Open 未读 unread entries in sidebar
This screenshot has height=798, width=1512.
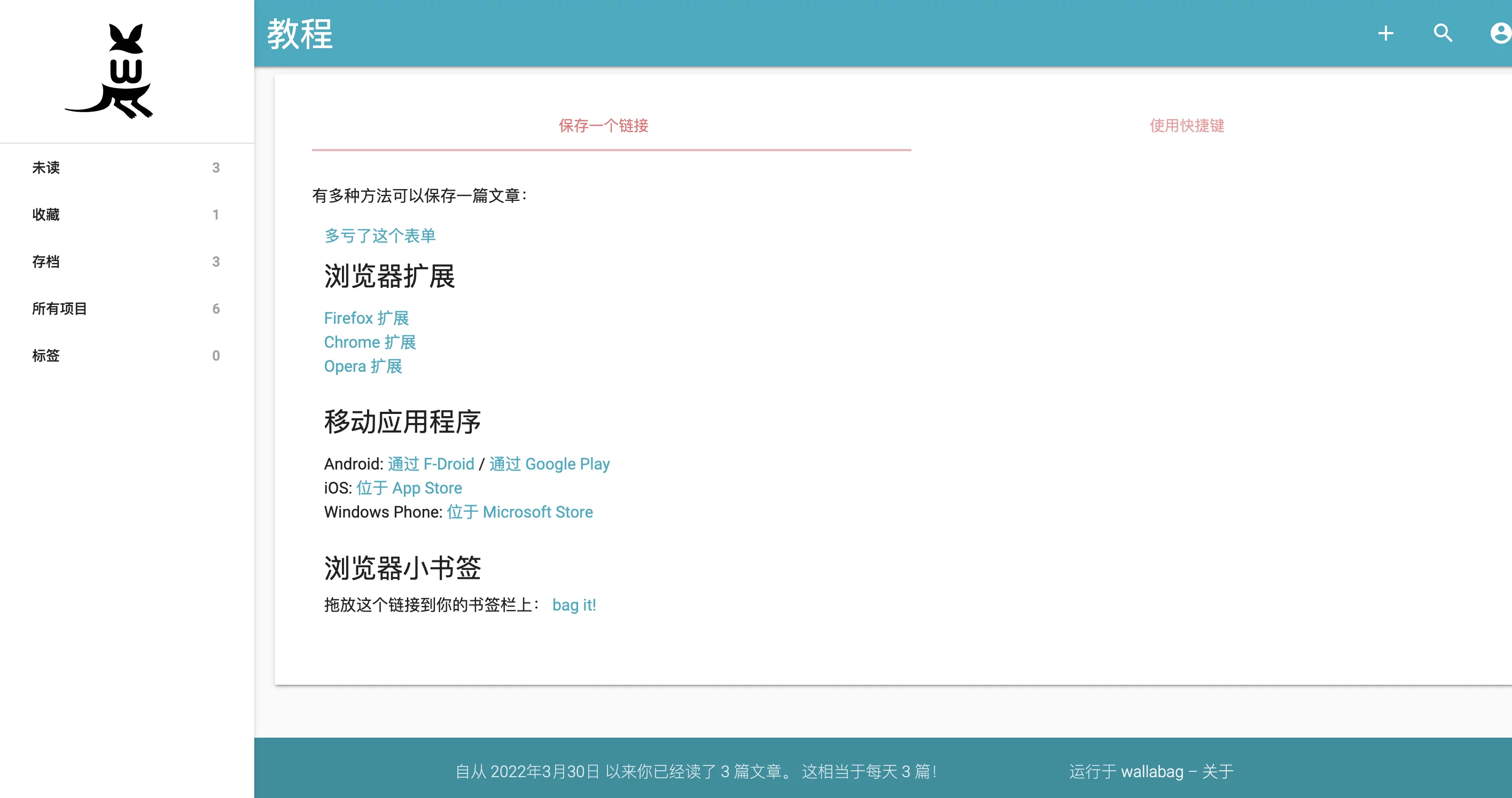pos(46,168)
